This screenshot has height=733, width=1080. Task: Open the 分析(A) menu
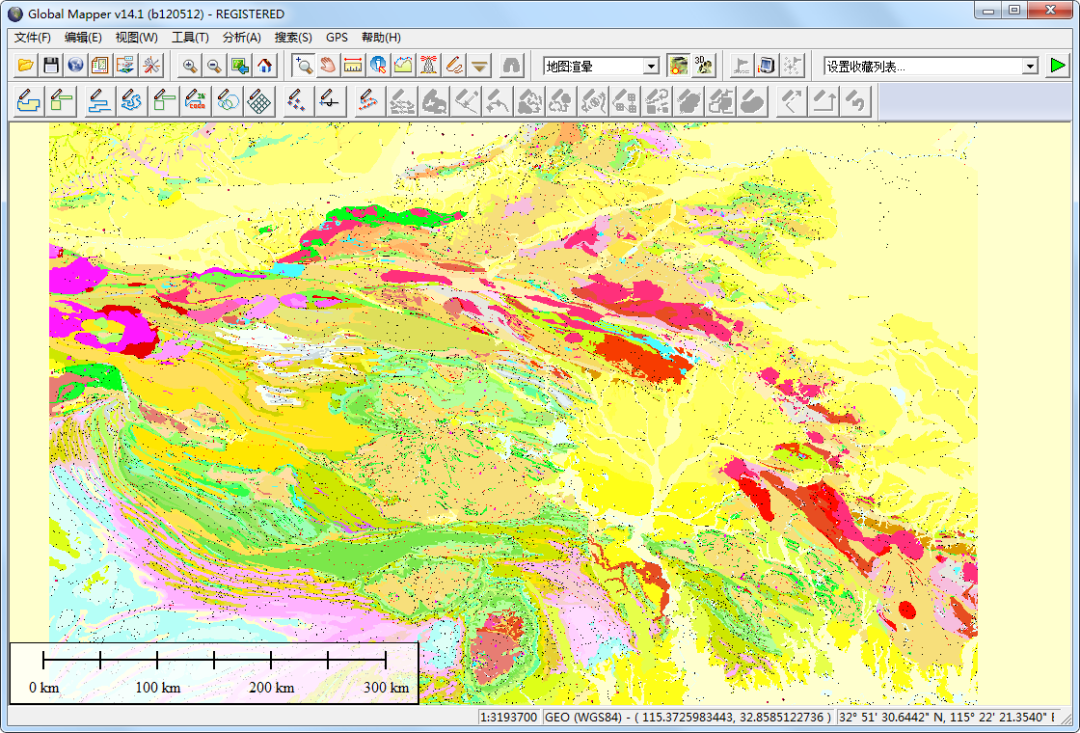click(x=241, y=38)
